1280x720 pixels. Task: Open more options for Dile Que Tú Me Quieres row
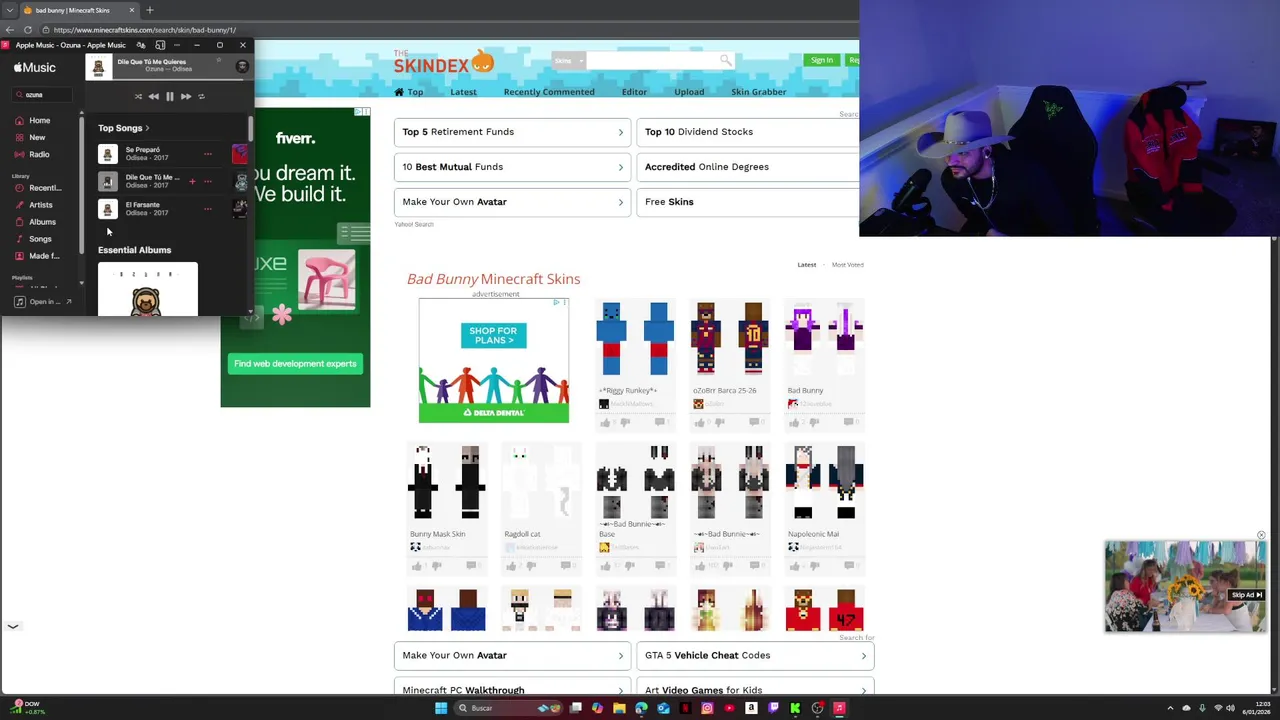tap(208, 182)
